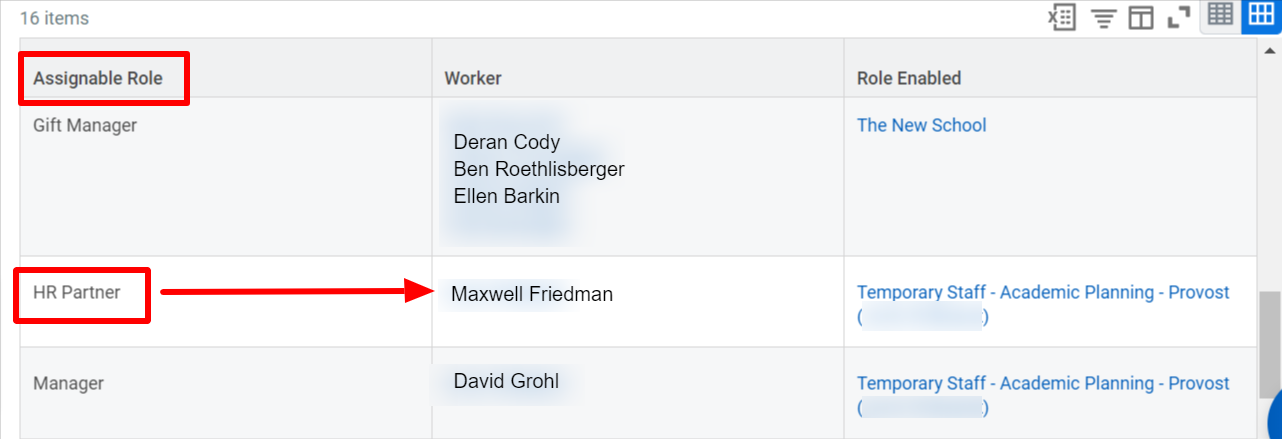Export table to Excel icon
This screenshot has height=439, width=1282.
coord(1062,17)
